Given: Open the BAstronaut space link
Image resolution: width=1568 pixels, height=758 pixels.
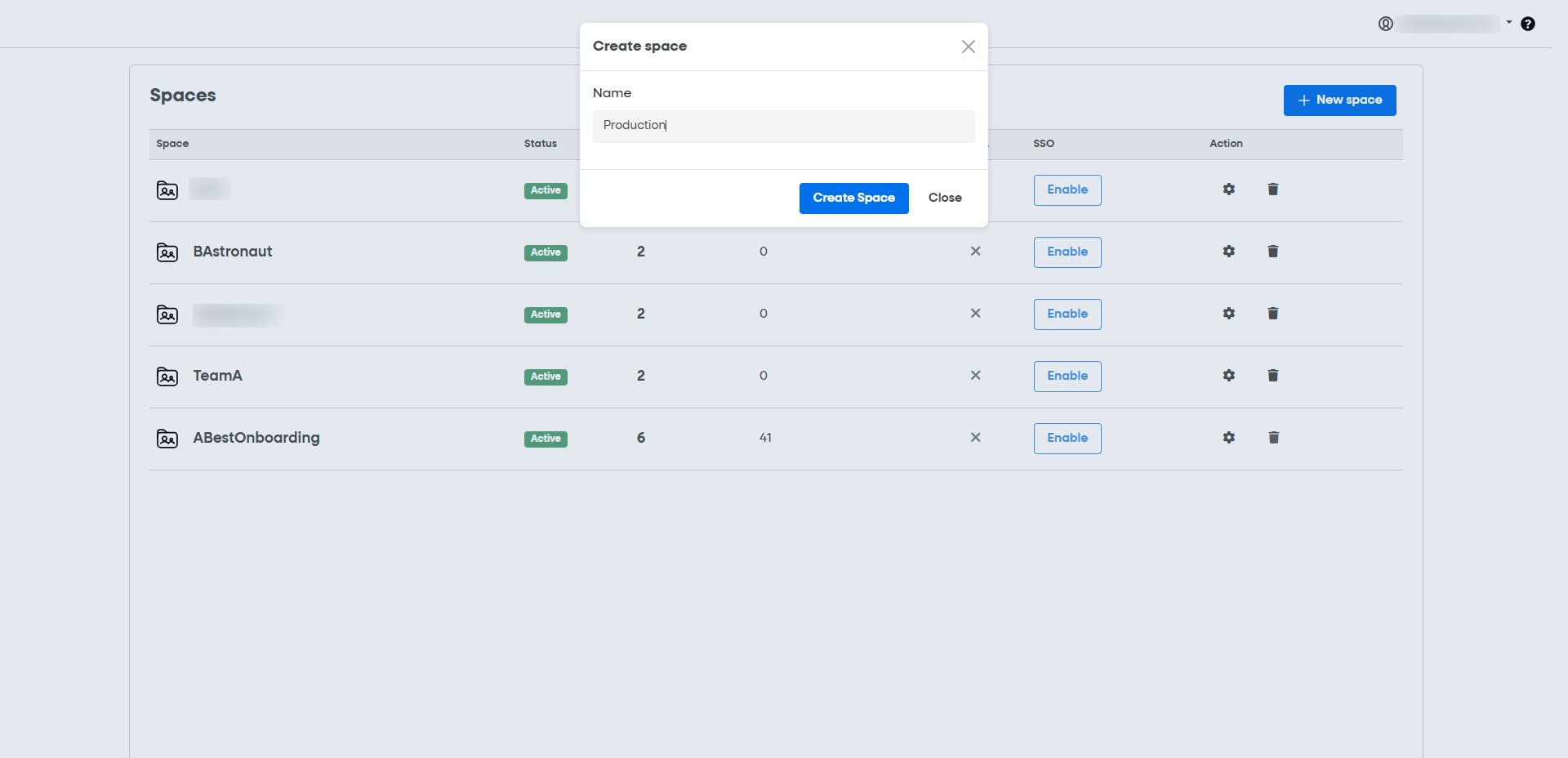Looking at the screenshot, I should tap(233, 252).
